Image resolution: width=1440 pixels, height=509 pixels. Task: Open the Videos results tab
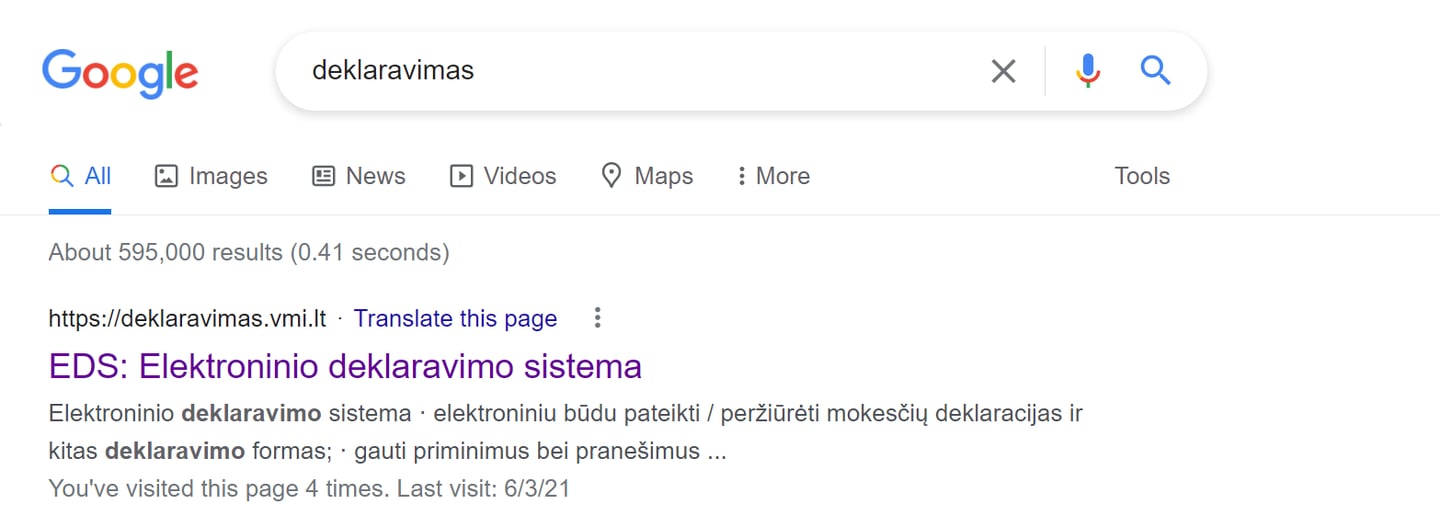coord(503,176)
